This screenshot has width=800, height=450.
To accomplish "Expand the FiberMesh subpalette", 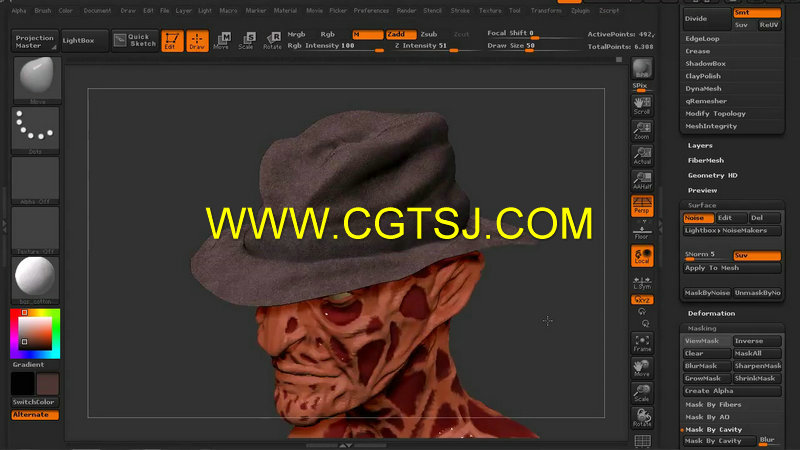I will tap(706, 160).
